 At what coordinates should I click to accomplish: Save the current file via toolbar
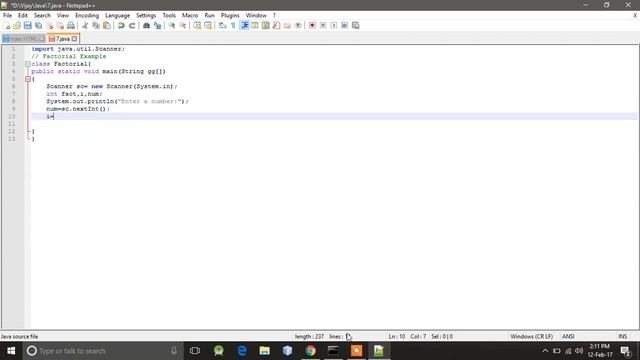[x=27, y=25]
